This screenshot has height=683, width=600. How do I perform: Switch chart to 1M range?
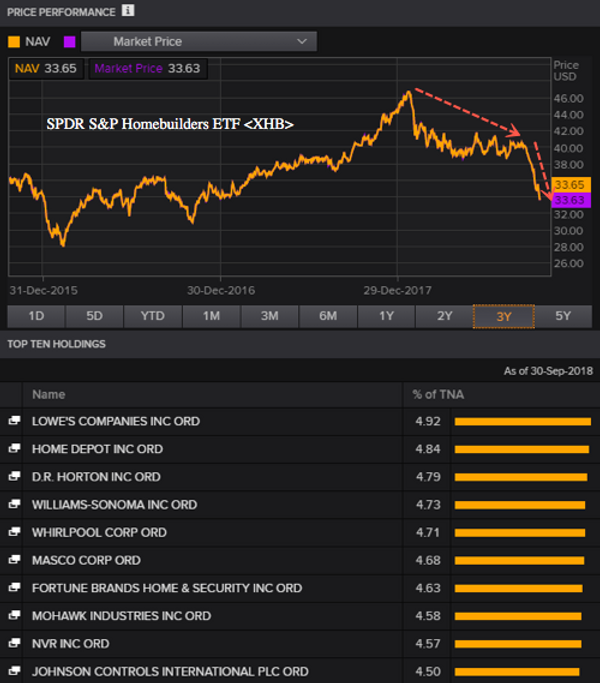coord(211,316)
